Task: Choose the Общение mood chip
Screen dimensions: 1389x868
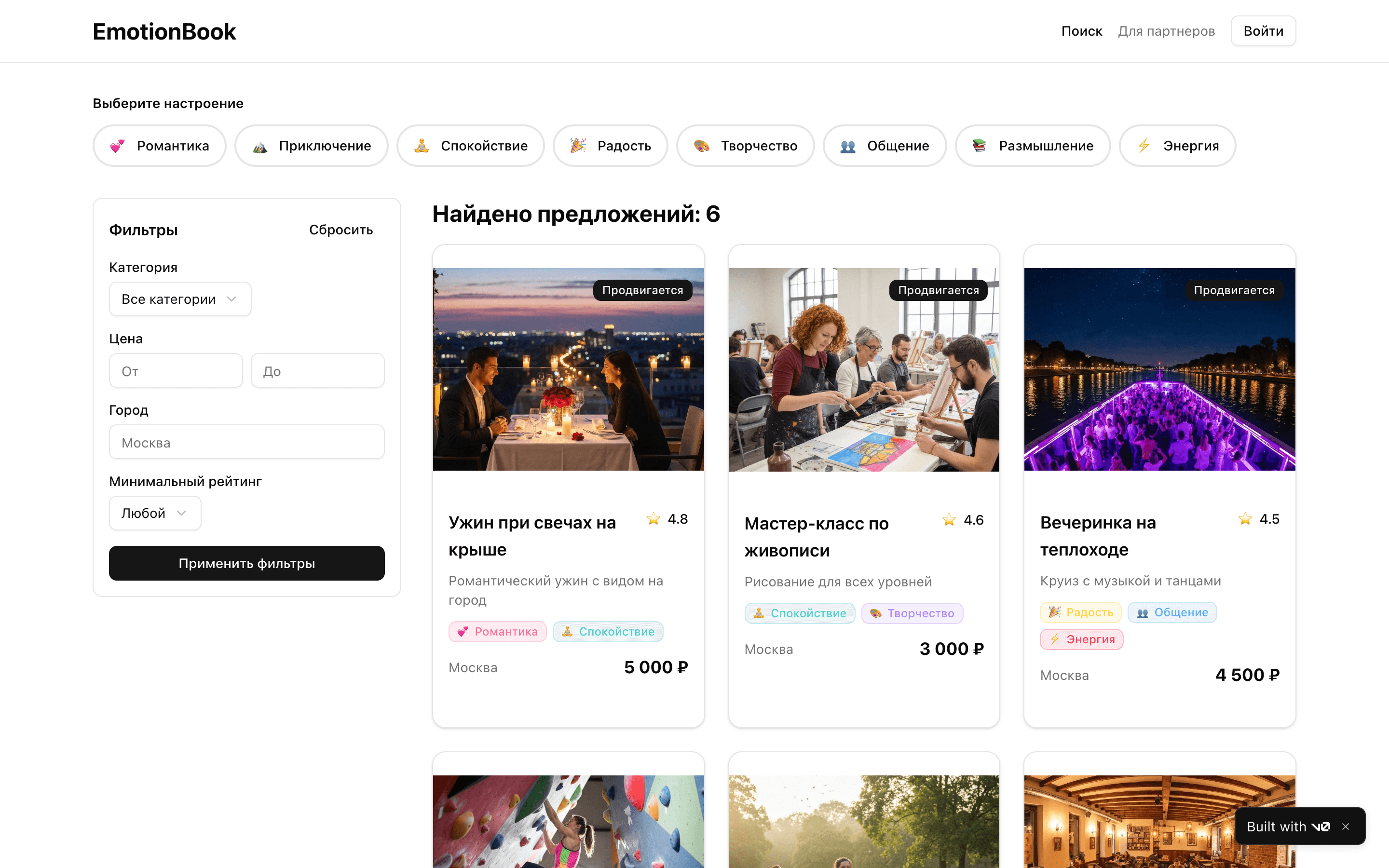Action: [x=885, y=146]
